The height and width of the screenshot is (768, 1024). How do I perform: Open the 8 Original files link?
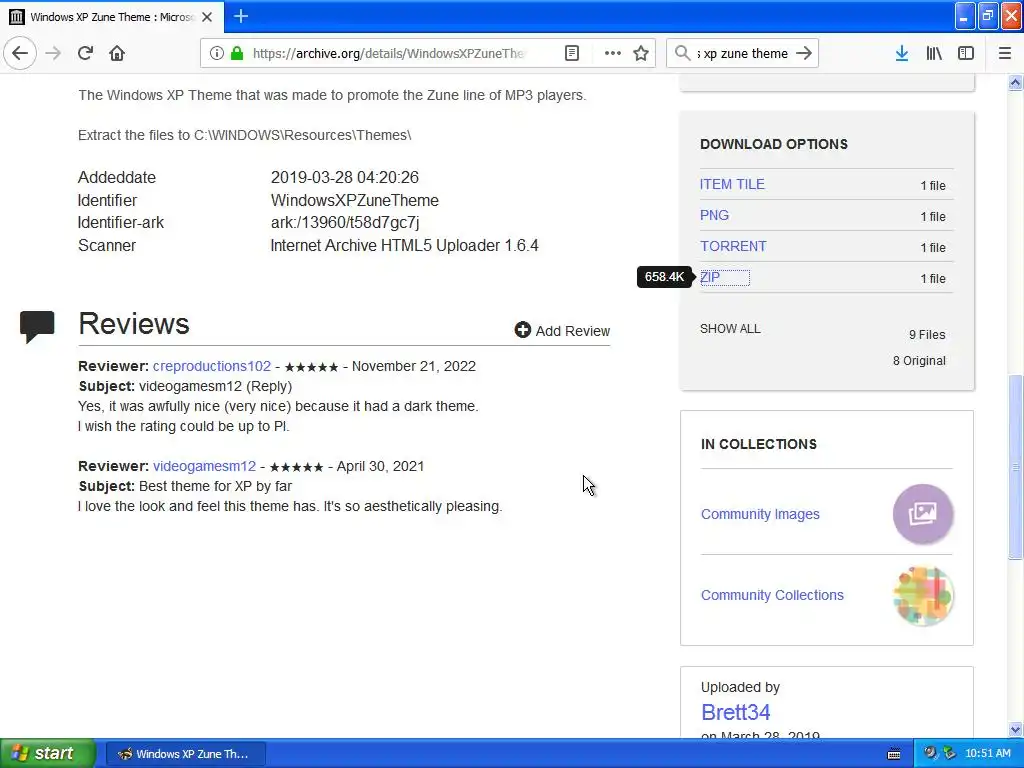[919, 360]
